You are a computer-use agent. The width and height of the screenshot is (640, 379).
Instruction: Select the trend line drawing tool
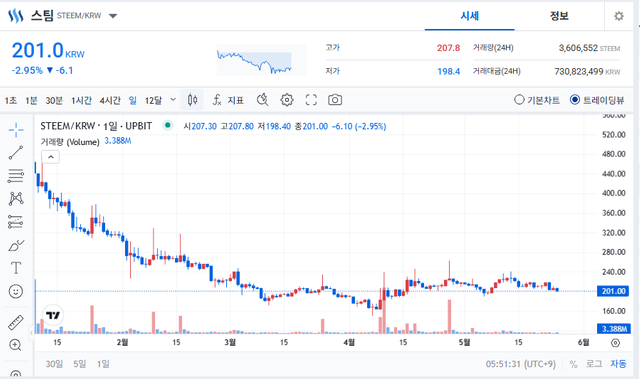[x=16, y=153]
